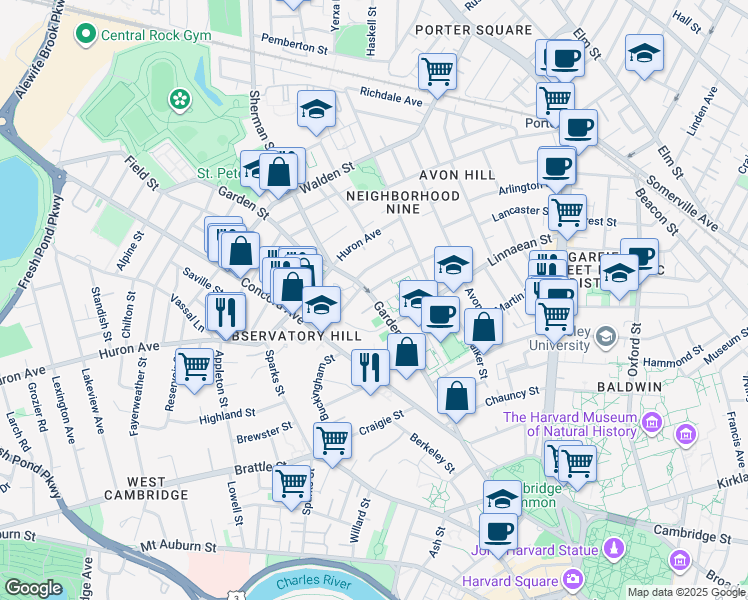748x600 pixels.
Task: Click the Porter Square neighborhood label
Action: click(x=474, y=30)
